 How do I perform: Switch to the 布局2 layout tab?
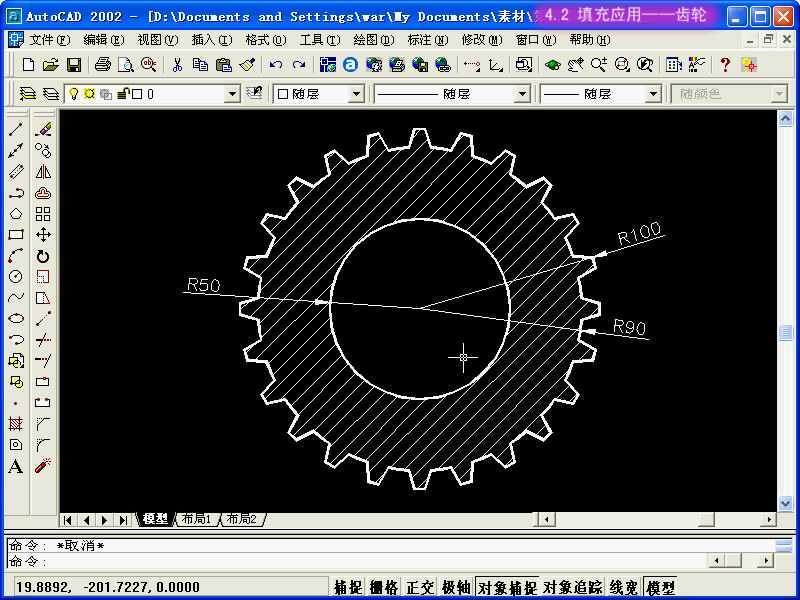coord(242,519)
